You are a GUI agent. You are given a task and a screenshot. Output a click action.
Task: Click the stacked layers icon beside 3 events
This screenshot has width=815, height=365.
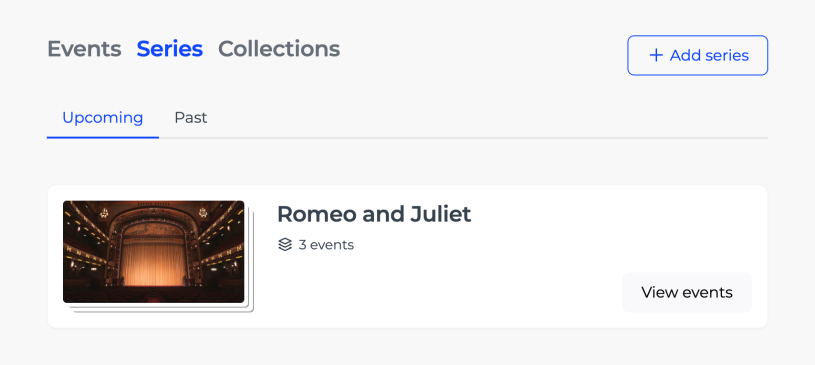(x=285, y=244)
